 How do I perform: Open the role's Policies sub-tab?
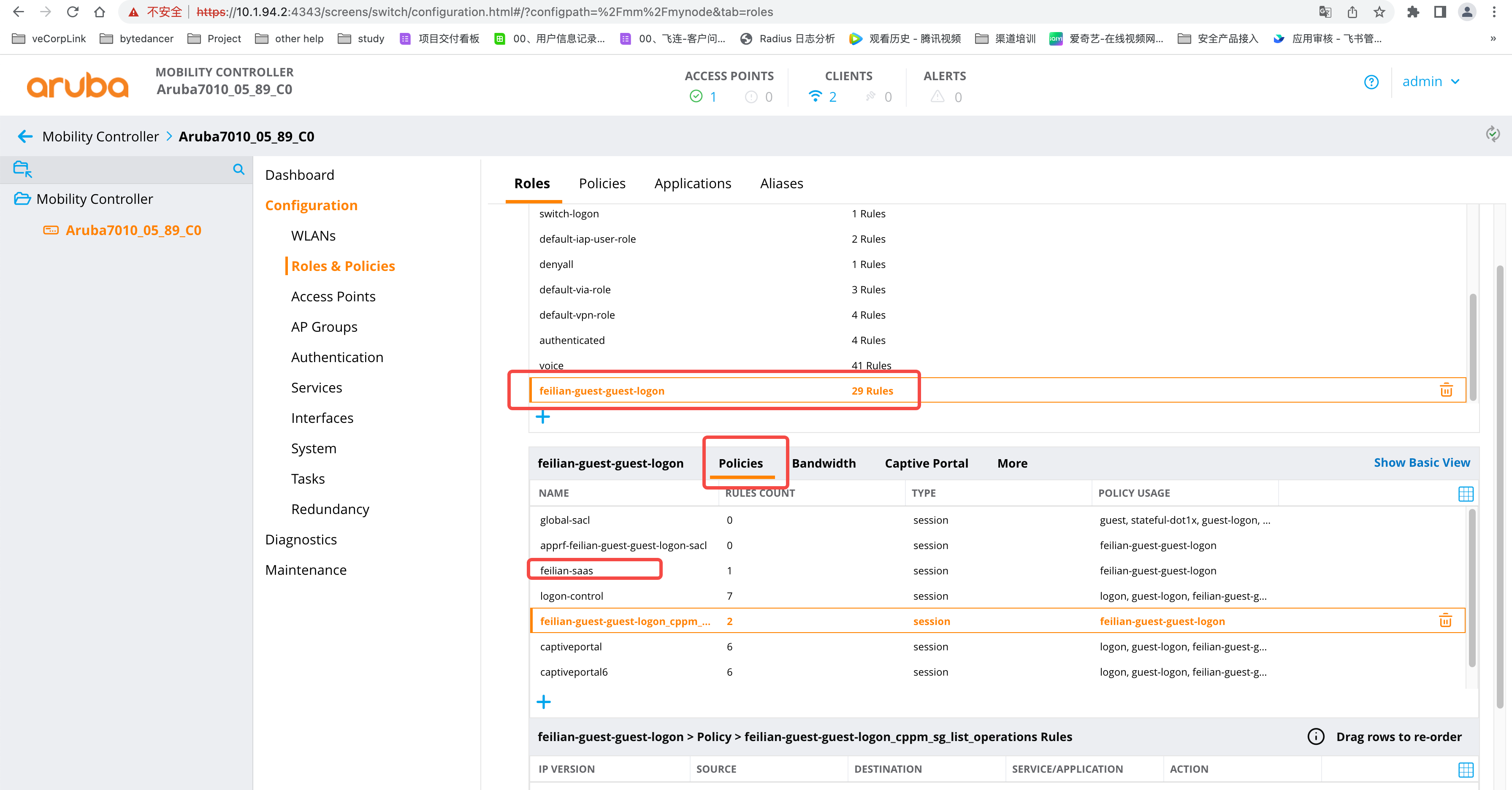741,463
